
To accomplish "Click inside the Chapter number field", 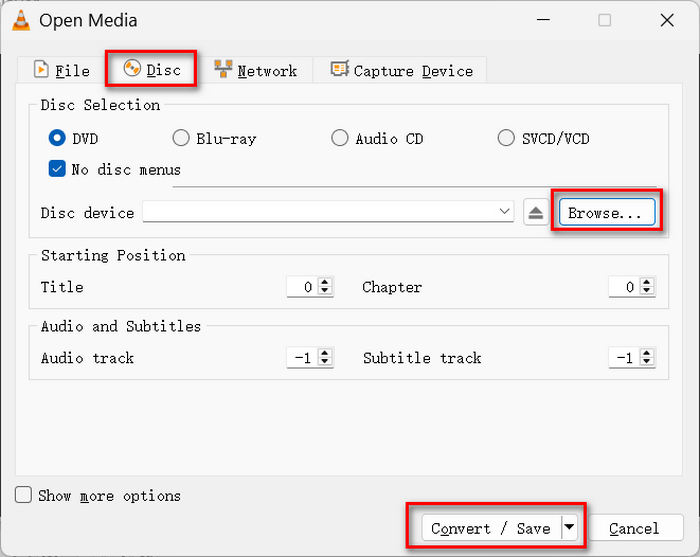I will click(624, 287).
